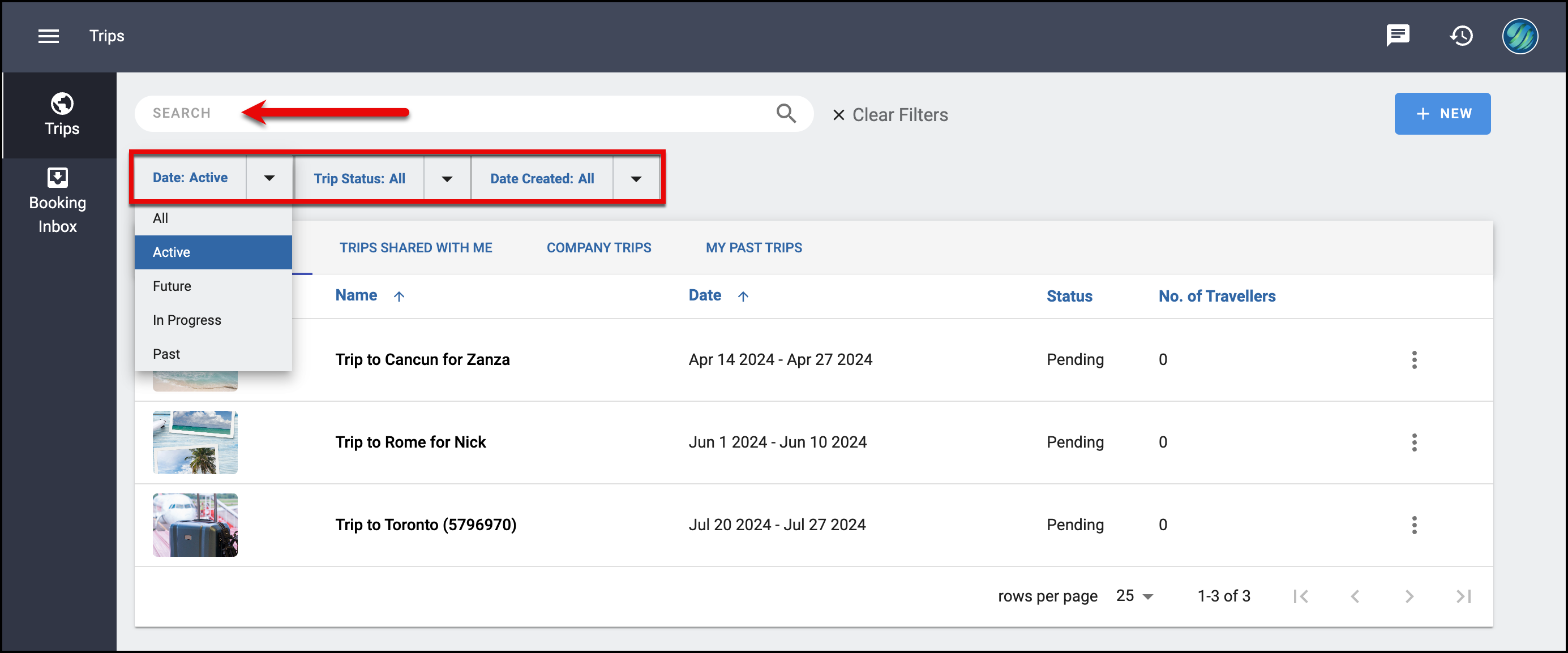Open options menu for Trip to Cancun
The image size is (1568, 653).
click(1414, 360)
